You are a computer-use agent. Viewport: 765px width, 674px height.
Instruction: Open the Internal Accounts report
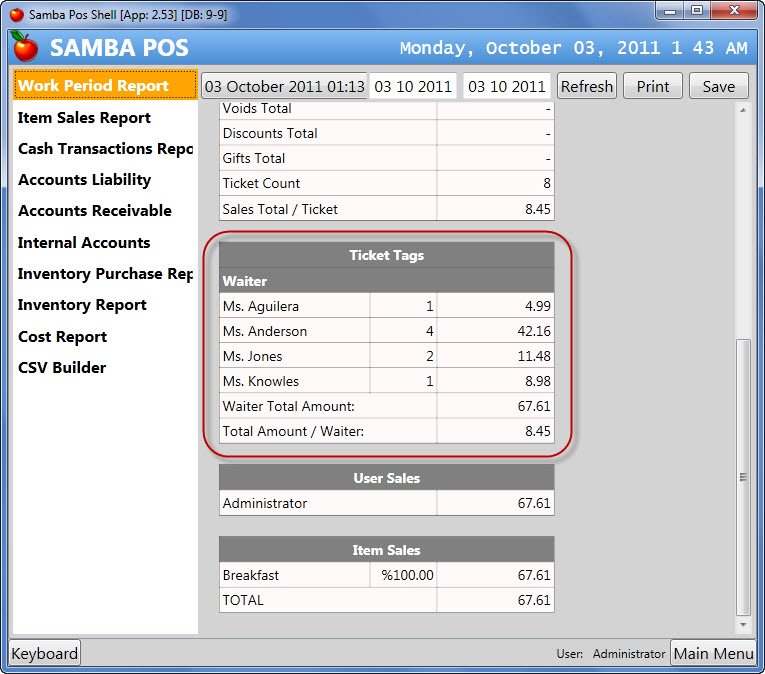coord(84,243)
